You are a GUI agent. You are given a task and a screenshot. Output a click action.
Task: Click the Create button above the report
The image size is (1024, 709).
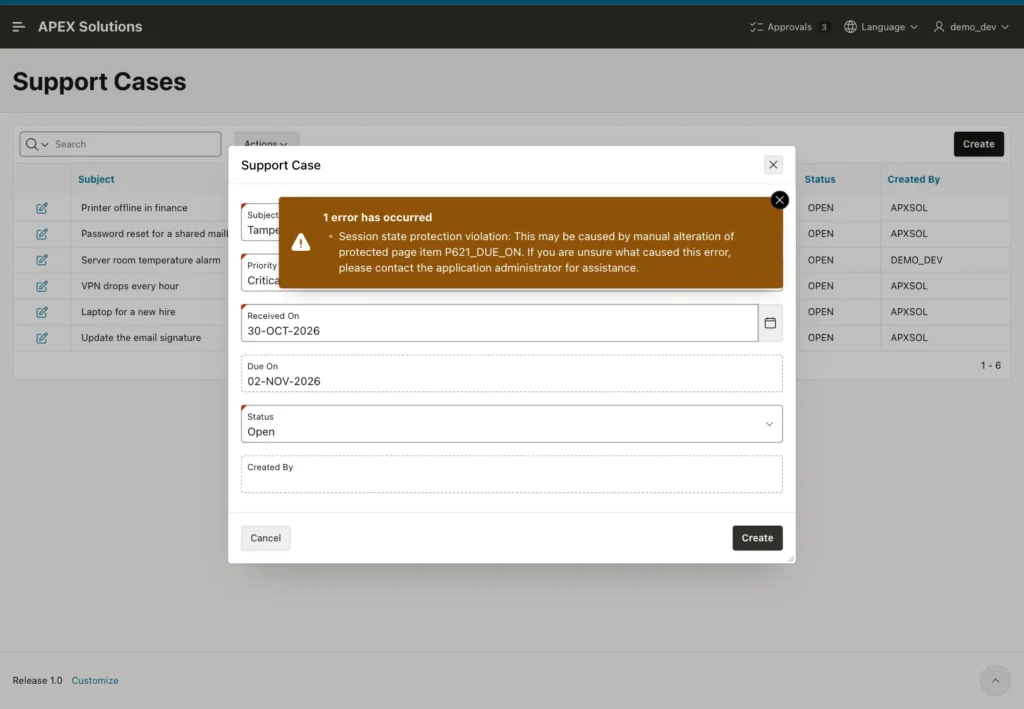(978, 144)
